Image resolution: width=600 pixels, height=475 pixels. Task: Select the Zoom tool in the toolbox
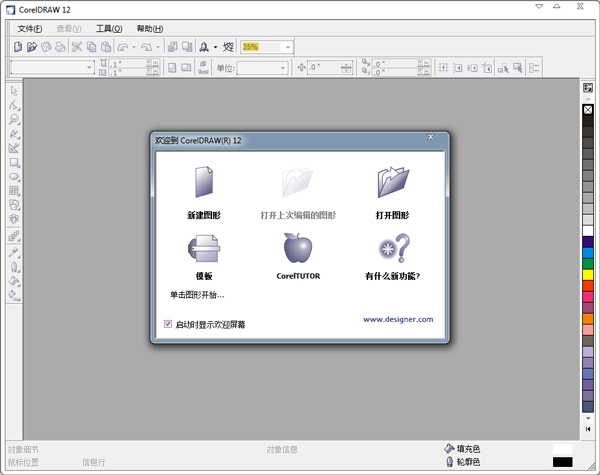(14, 119)
